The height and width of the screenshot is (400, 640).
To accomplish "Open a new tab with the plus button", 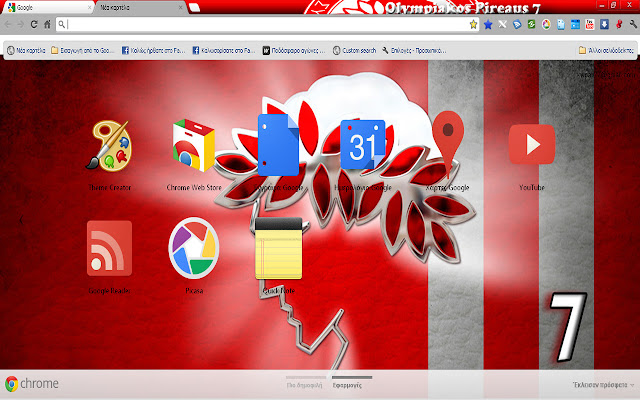I will click(195, 7).
